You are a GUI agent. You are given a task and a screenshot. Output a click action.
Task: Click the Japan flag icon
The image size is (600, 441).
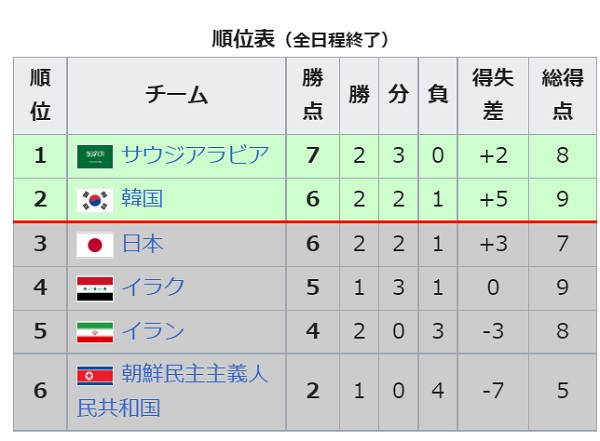click(x=95, y=245)
